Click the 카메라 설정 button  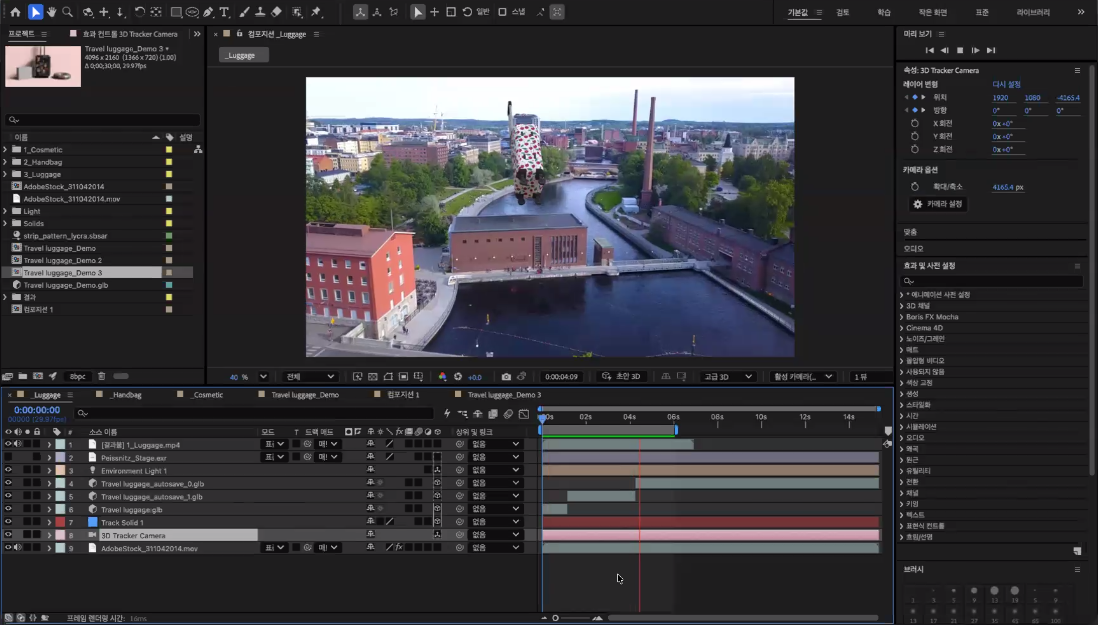pos(938,204)
